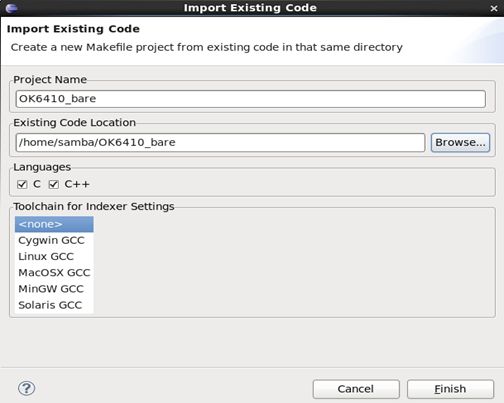The width and height of the screenshot is (504, 403).
Task: Click the Import Existing Code title bar
Action: (x=250, y=8)
